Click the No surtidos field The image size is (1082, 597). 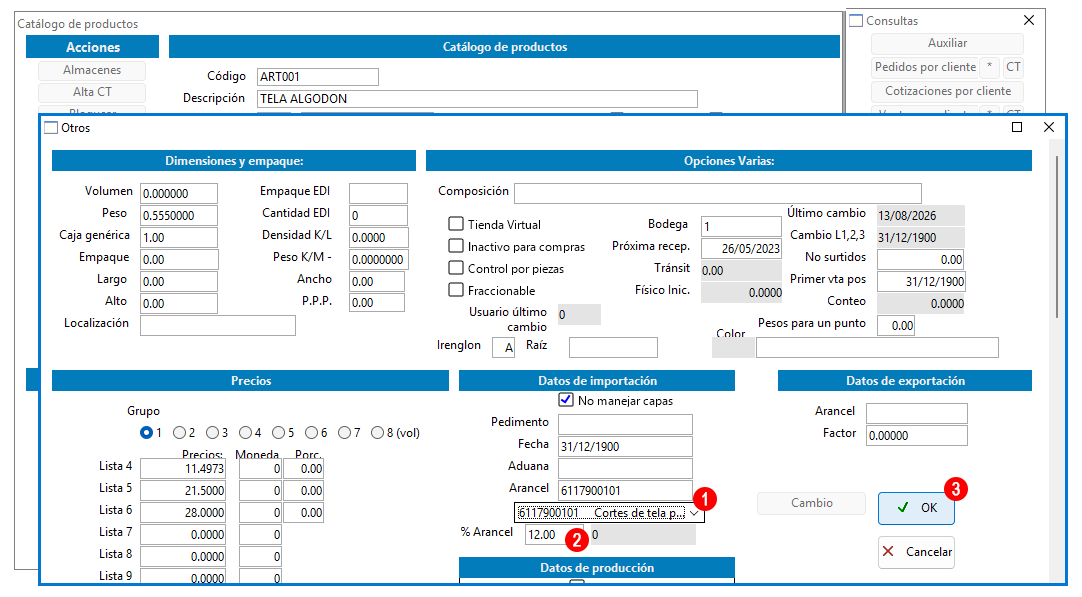(921, 260)
